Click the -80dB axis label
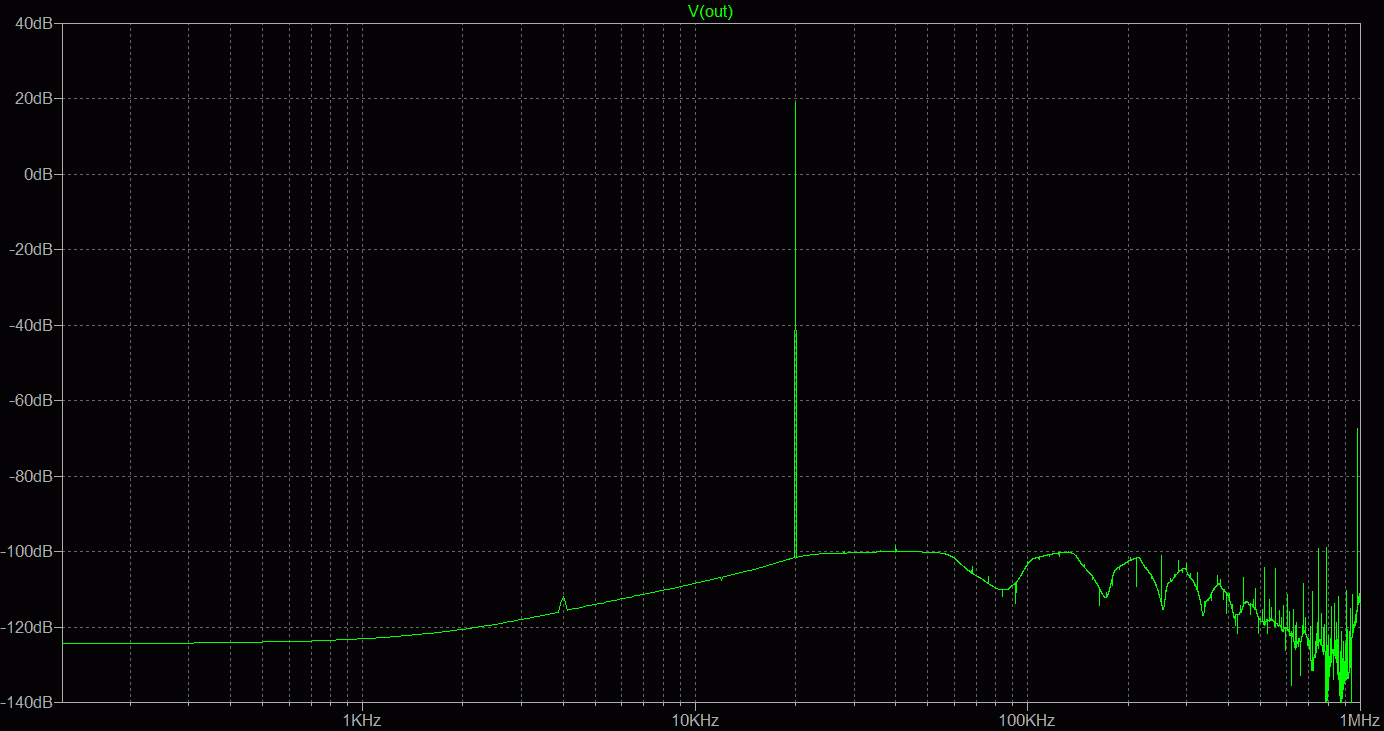 pos(32,476)
